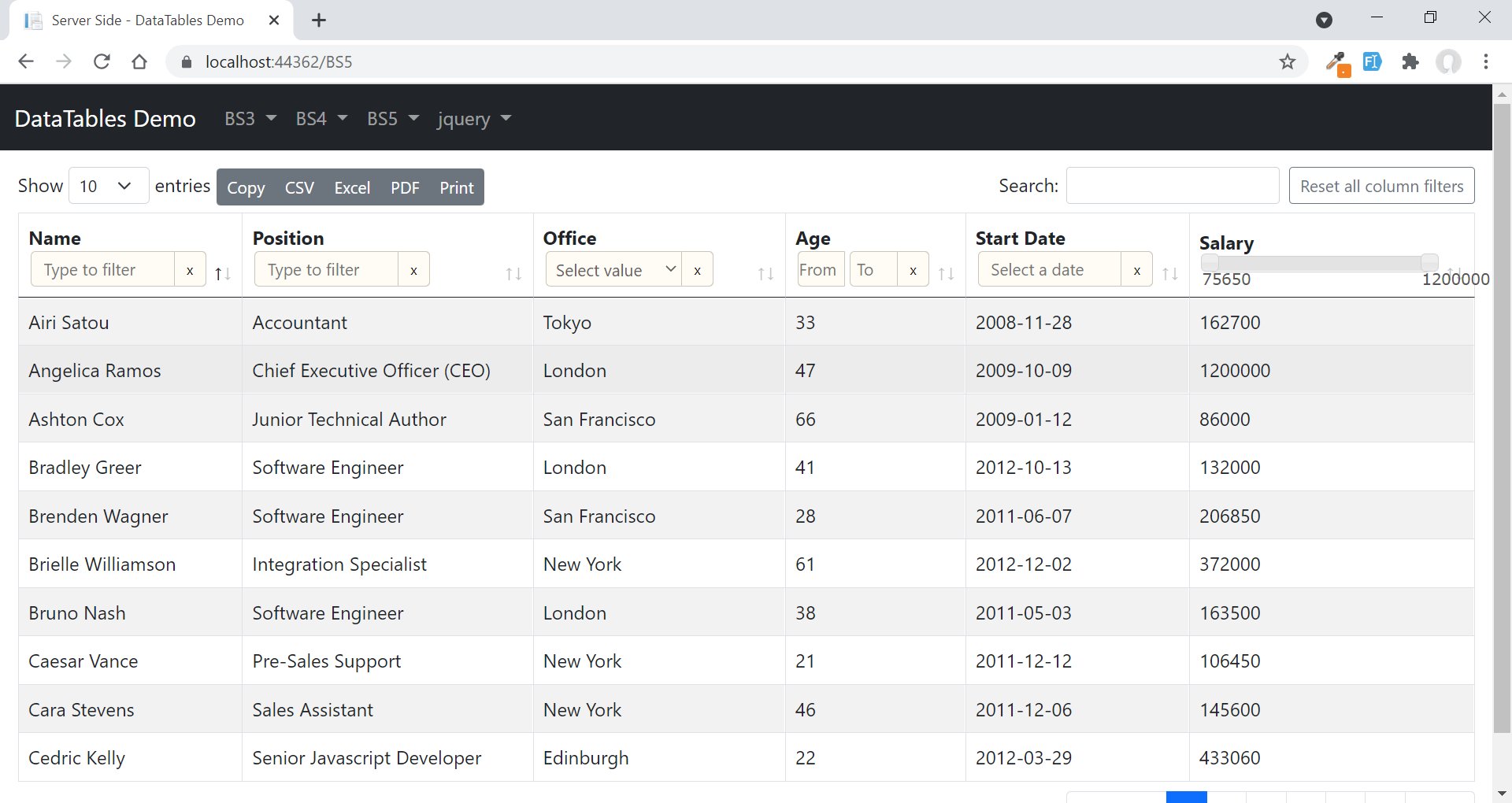Viewport: 1512px width, 803px height.
Task: Click the Name column sort arrows
Action: (223, 274)
